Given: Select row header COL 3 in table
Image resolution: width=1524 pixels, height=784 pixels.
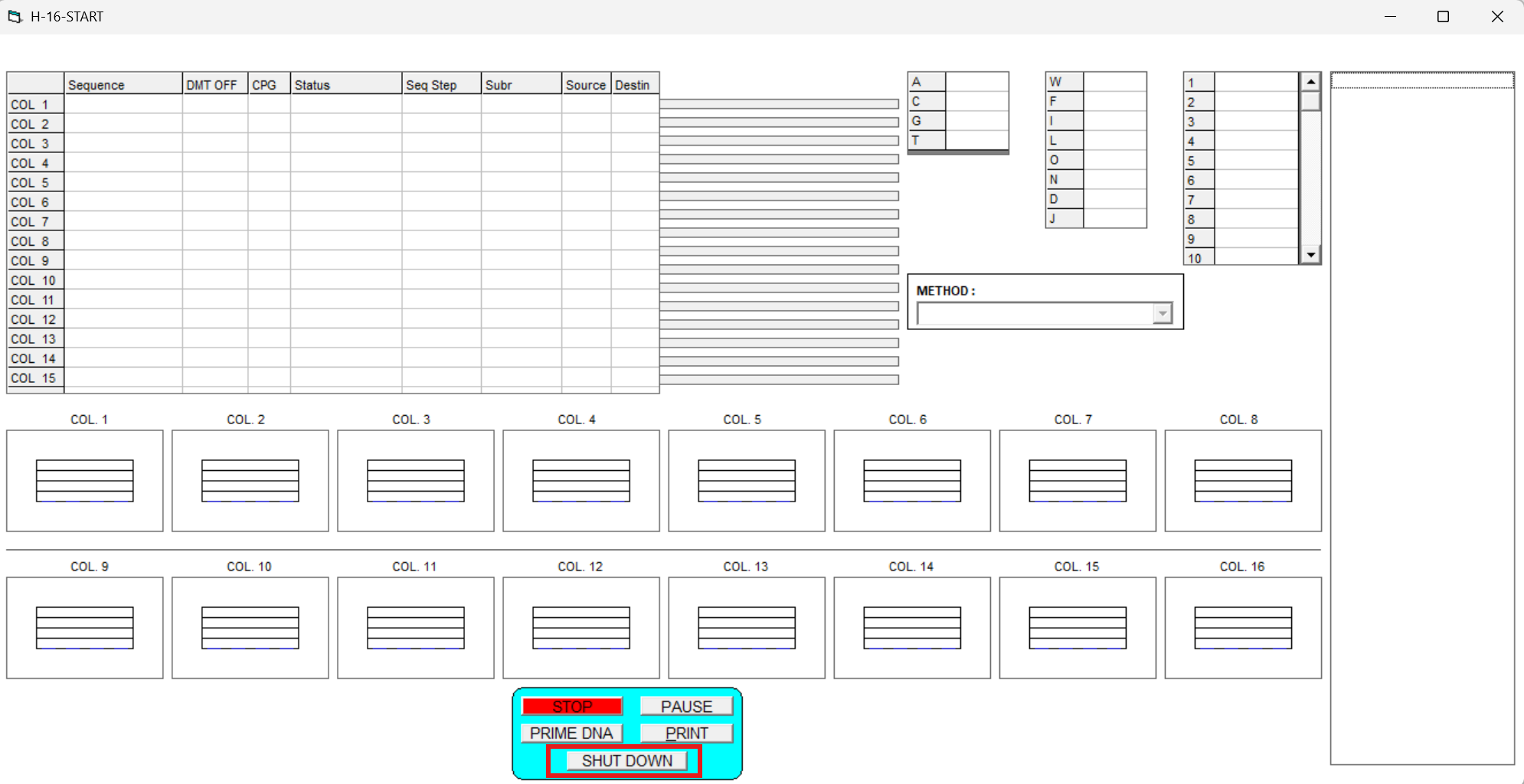Looking at the screenshot, I should pos(35,143).
